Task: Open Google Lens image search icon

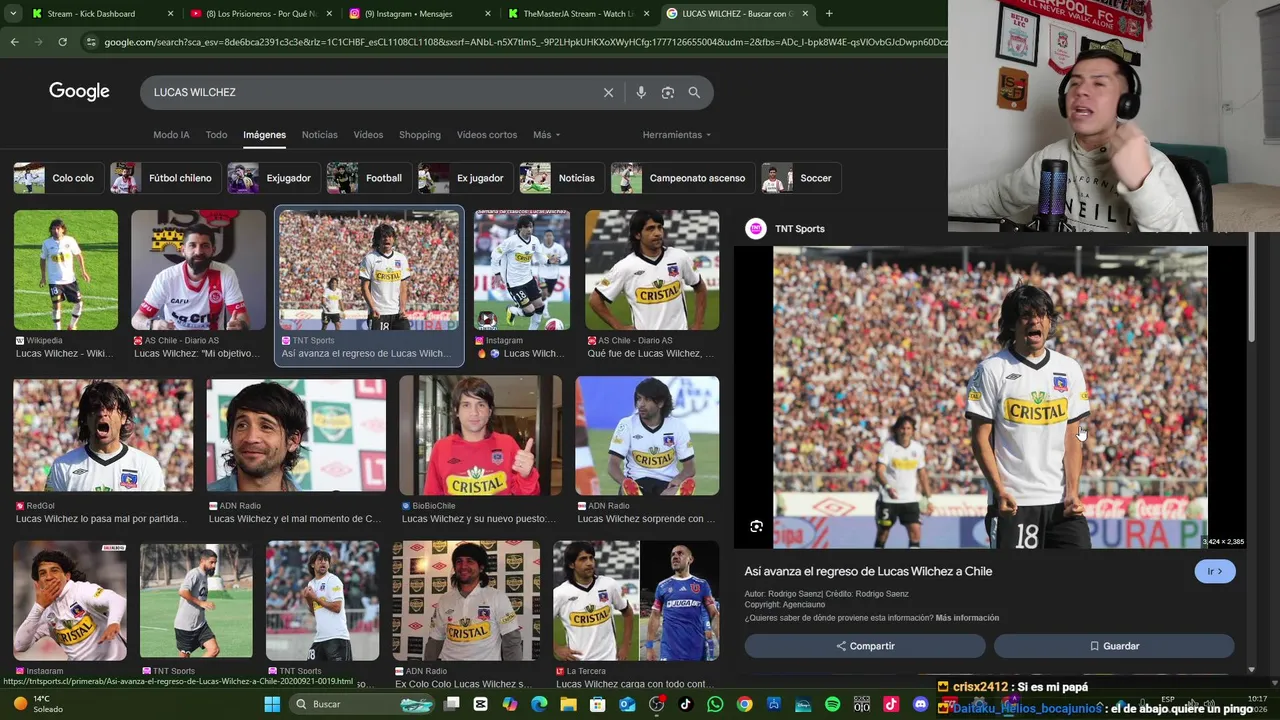Action: click(x=667, y=92)
